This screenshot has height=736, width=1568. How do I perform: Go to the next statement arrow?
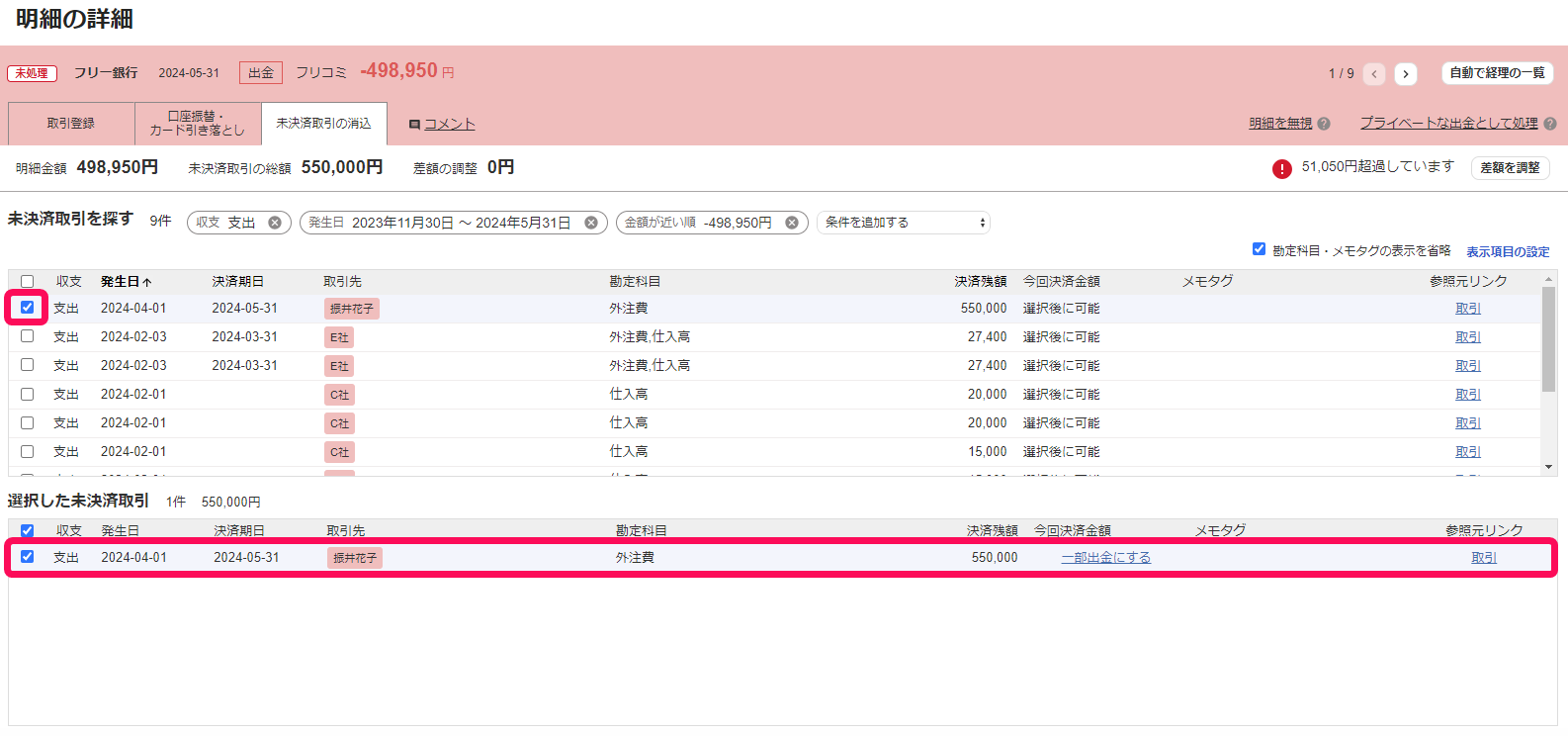tap(1405, 74)
